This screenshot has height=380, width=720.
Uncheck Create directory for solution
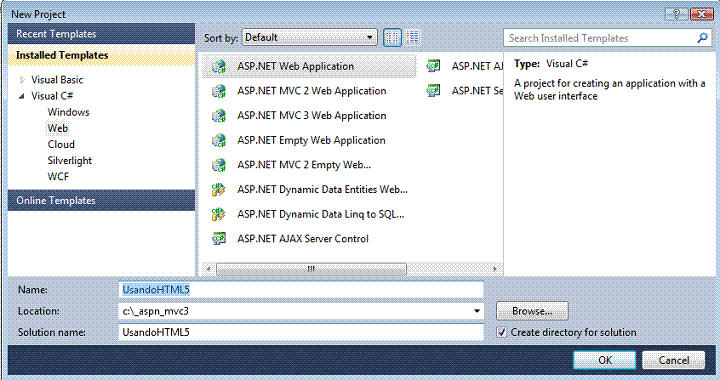click(501, 332)
